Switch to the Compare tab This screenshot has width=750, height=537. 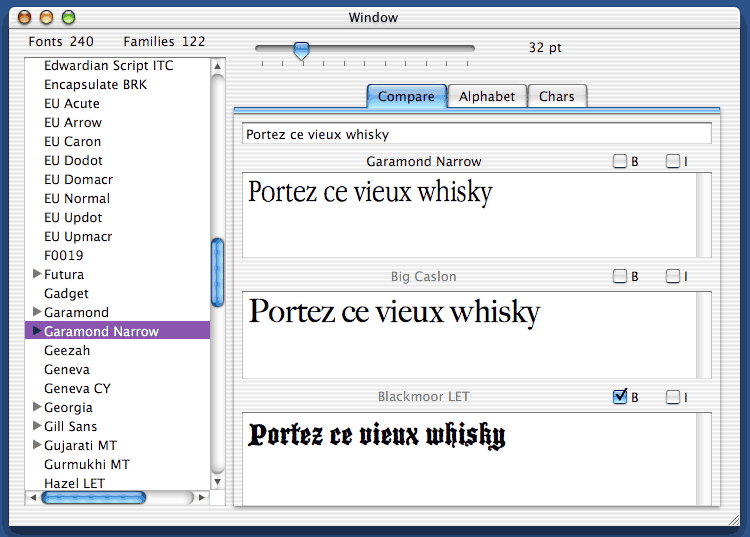[x=407, y=97]
